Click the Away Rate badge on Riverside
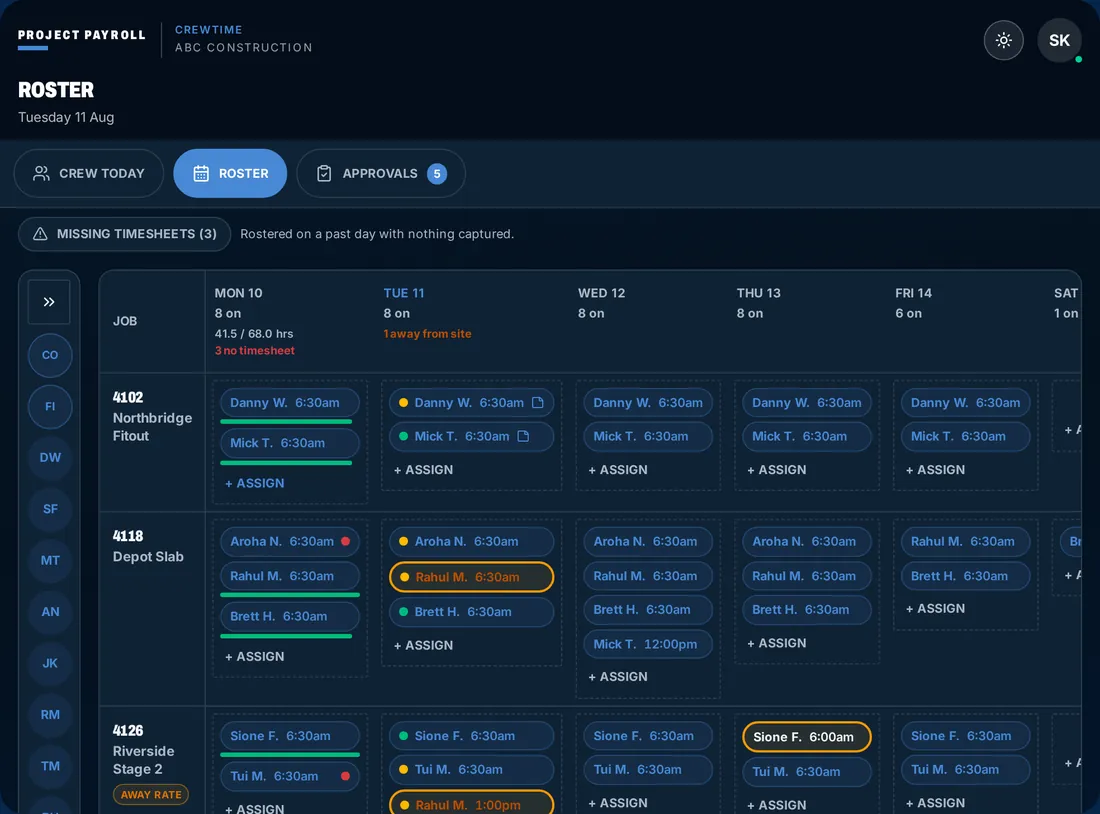 (x=151, y=794)
